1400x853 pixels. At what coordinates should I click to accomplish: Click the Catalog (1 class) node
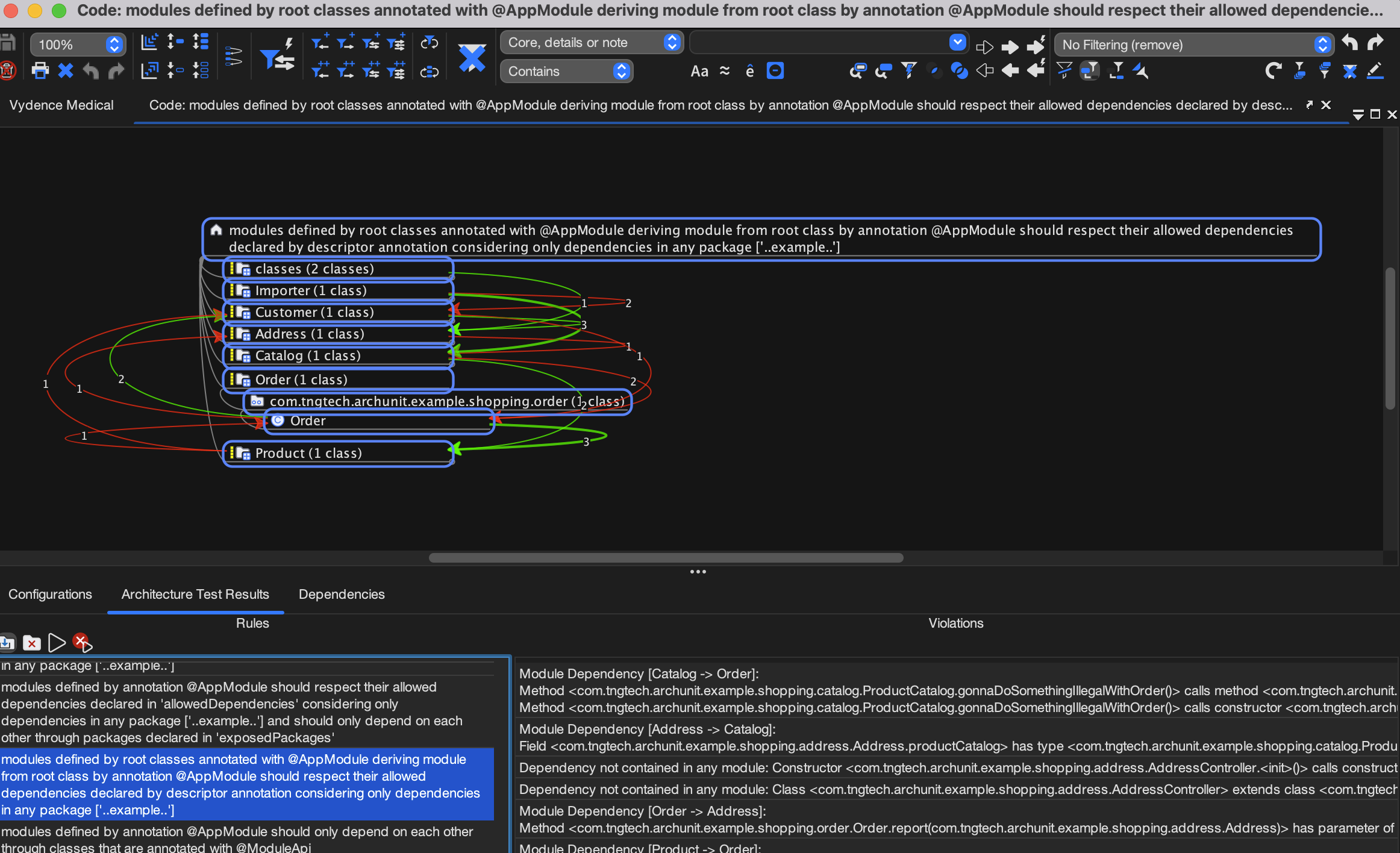[338, 355]
